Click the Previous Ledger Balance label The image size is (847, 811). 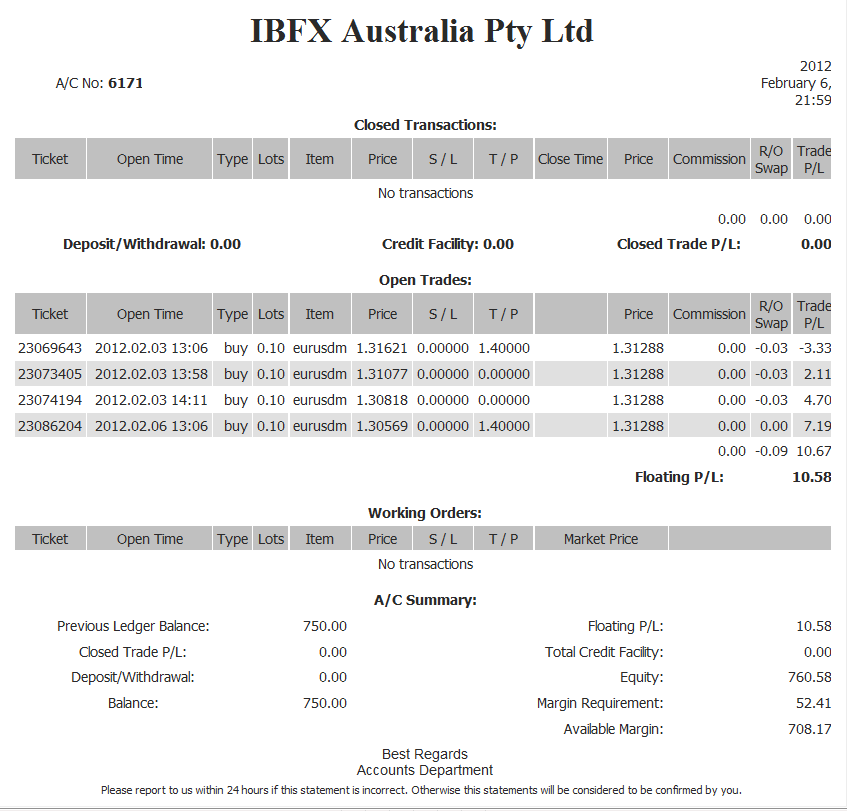click(133, 626)
